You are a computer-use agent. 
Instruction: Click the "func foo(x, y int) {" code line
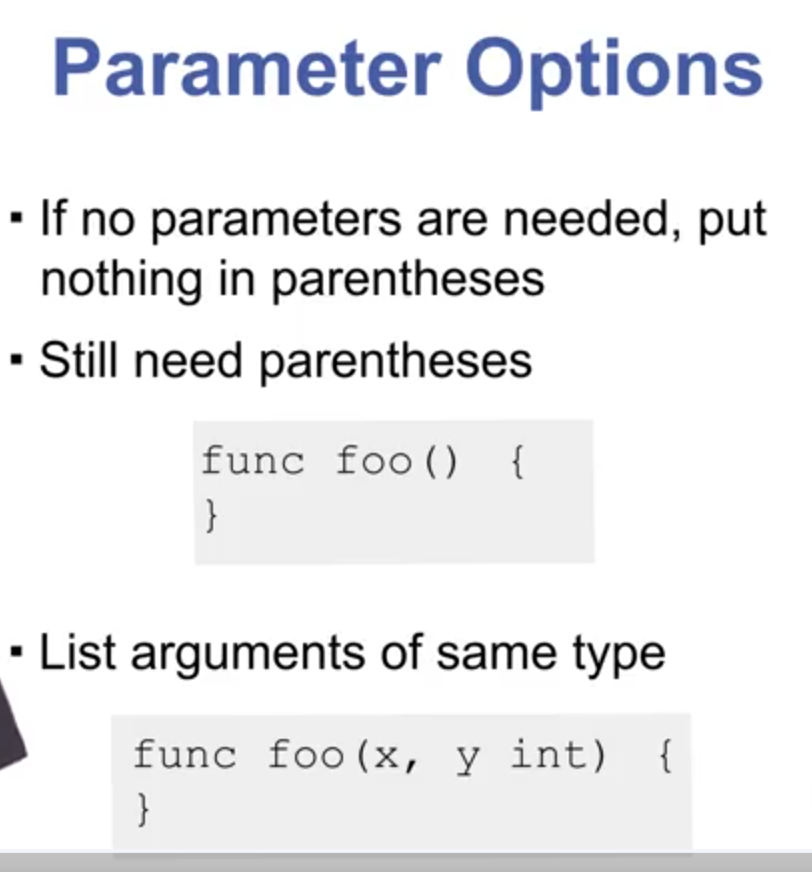tap(402, 755)
